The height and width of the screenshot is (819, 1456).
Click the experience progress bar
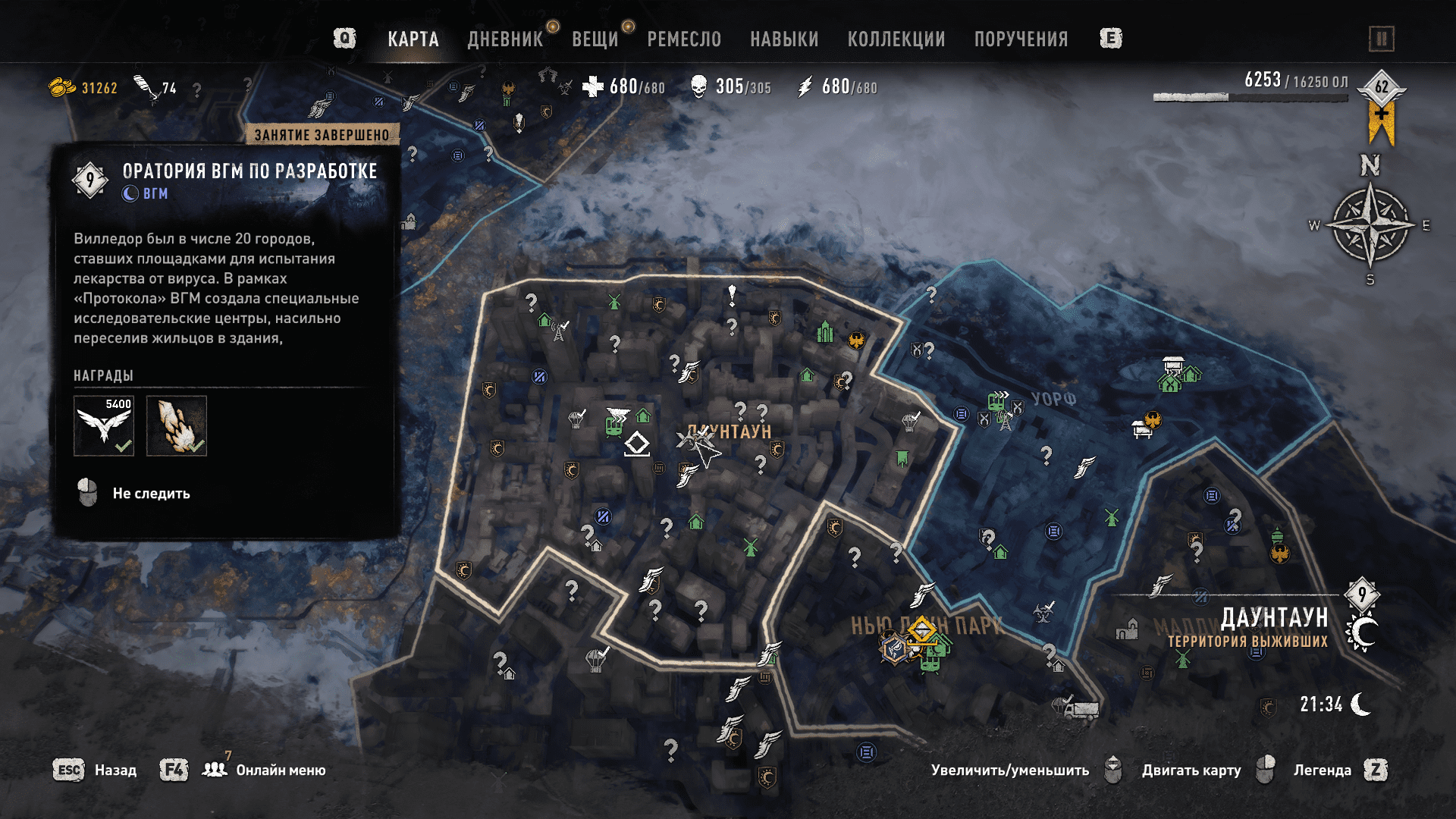(1250, 97)
